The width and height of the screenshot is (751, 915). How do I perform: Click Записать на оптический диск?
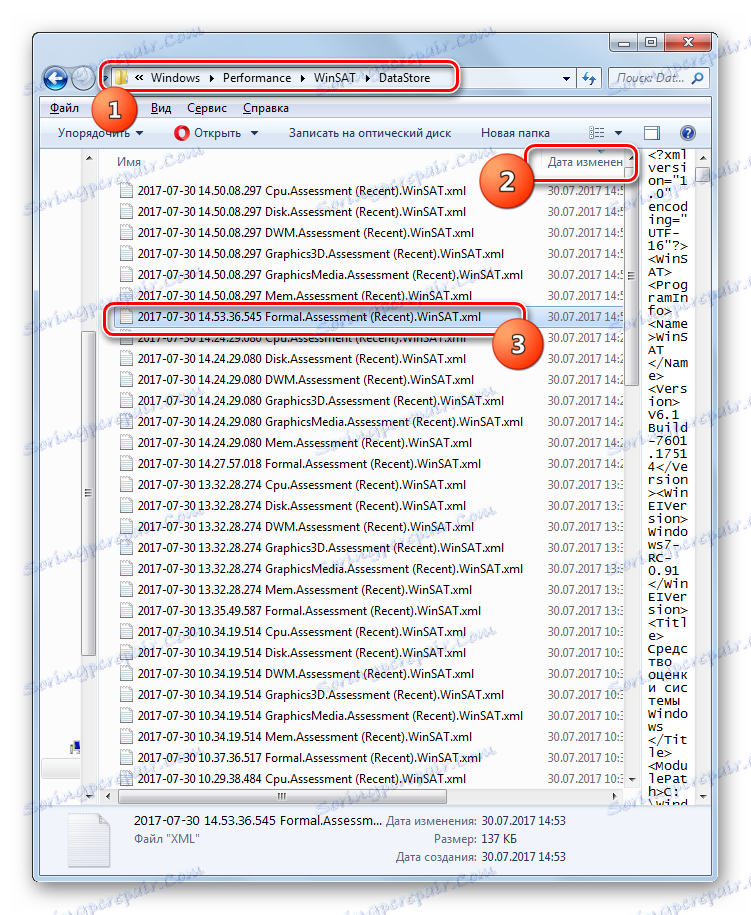(370, 133)
